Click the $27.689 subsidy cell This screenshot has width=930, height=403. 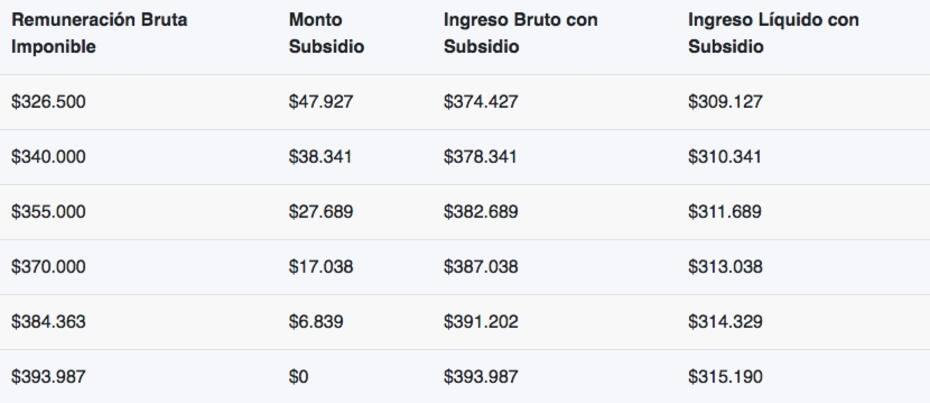321,212
